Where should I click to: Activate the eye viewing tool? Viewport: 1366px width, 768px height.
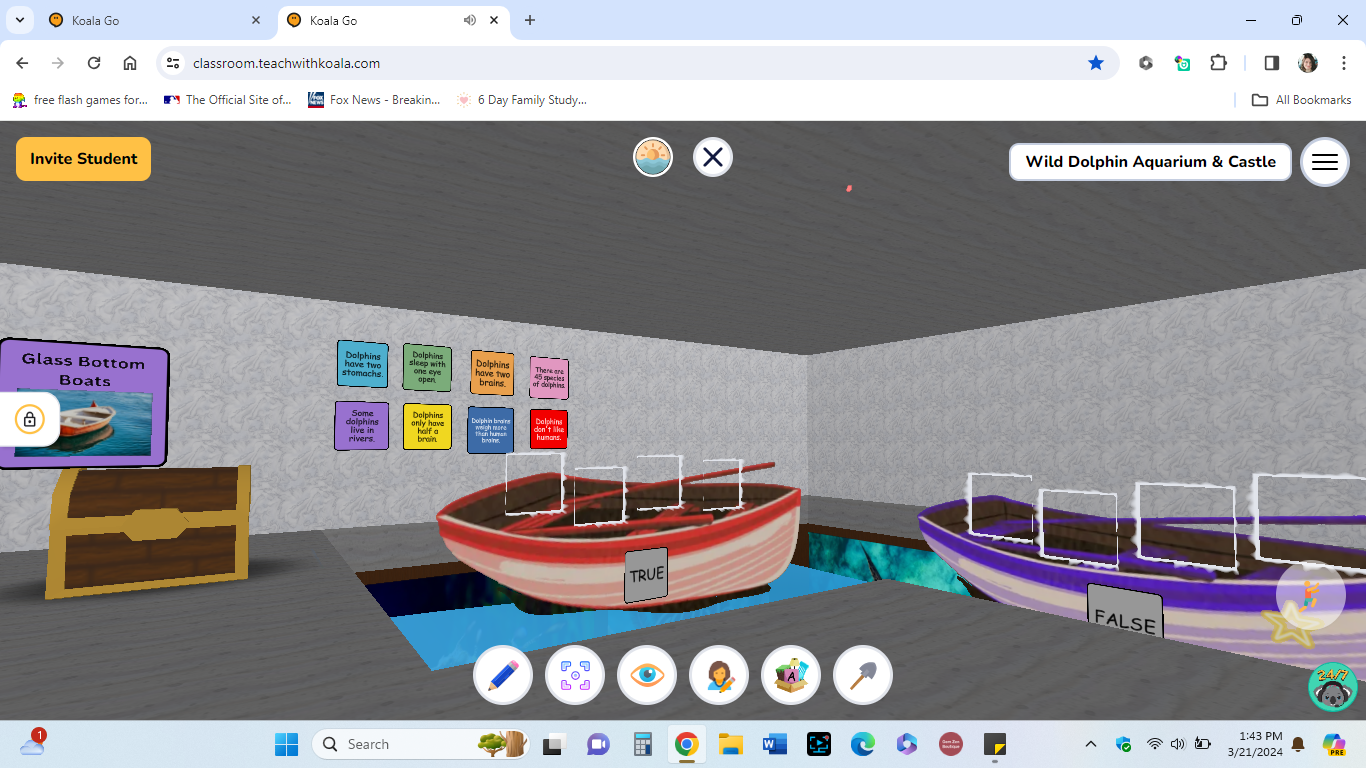tap(646, 675)
